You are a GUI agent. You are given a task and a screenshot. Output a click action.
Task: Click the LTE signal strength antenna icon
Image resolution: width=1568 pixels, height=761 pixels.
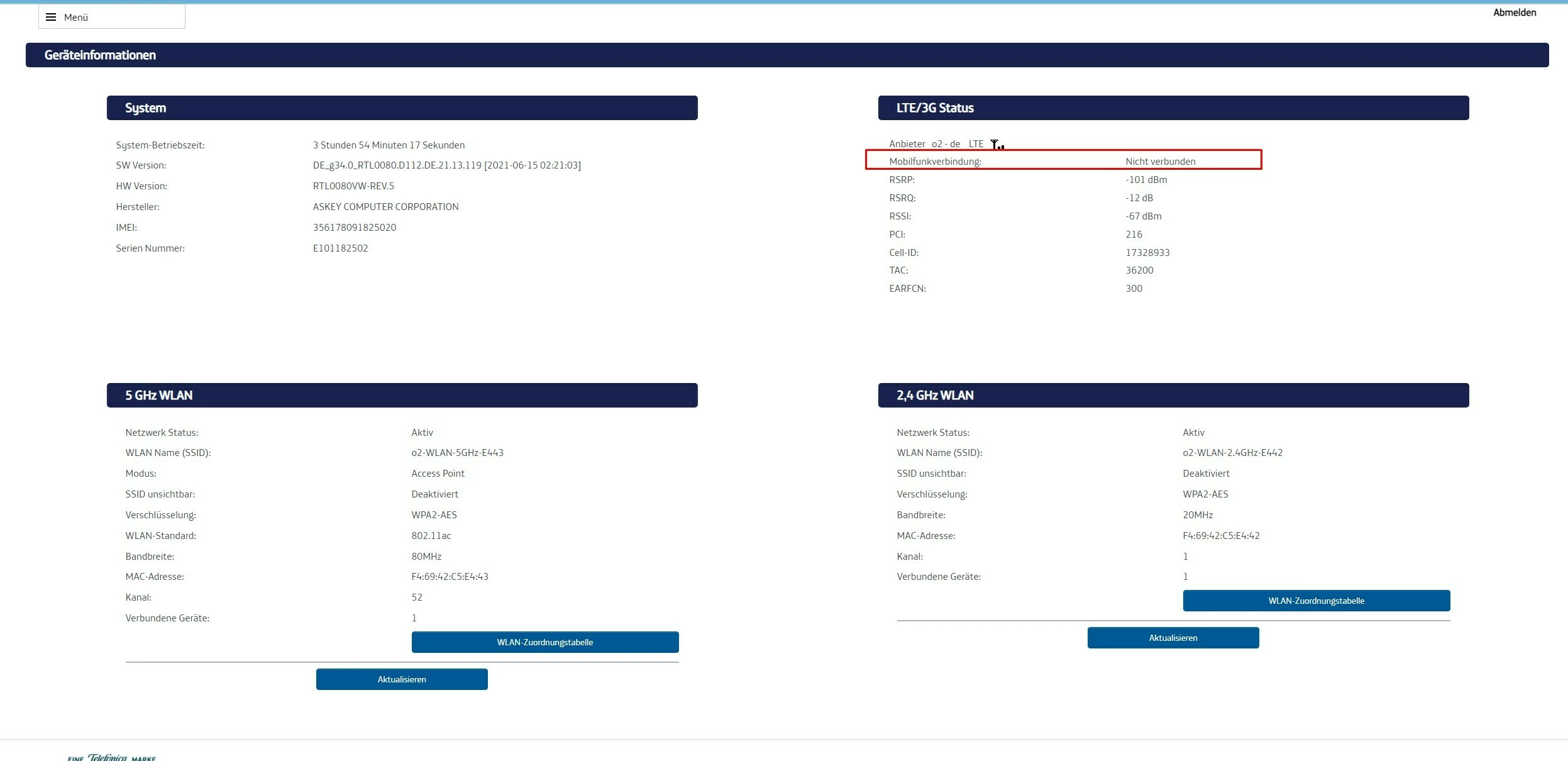tap(997, 145)
